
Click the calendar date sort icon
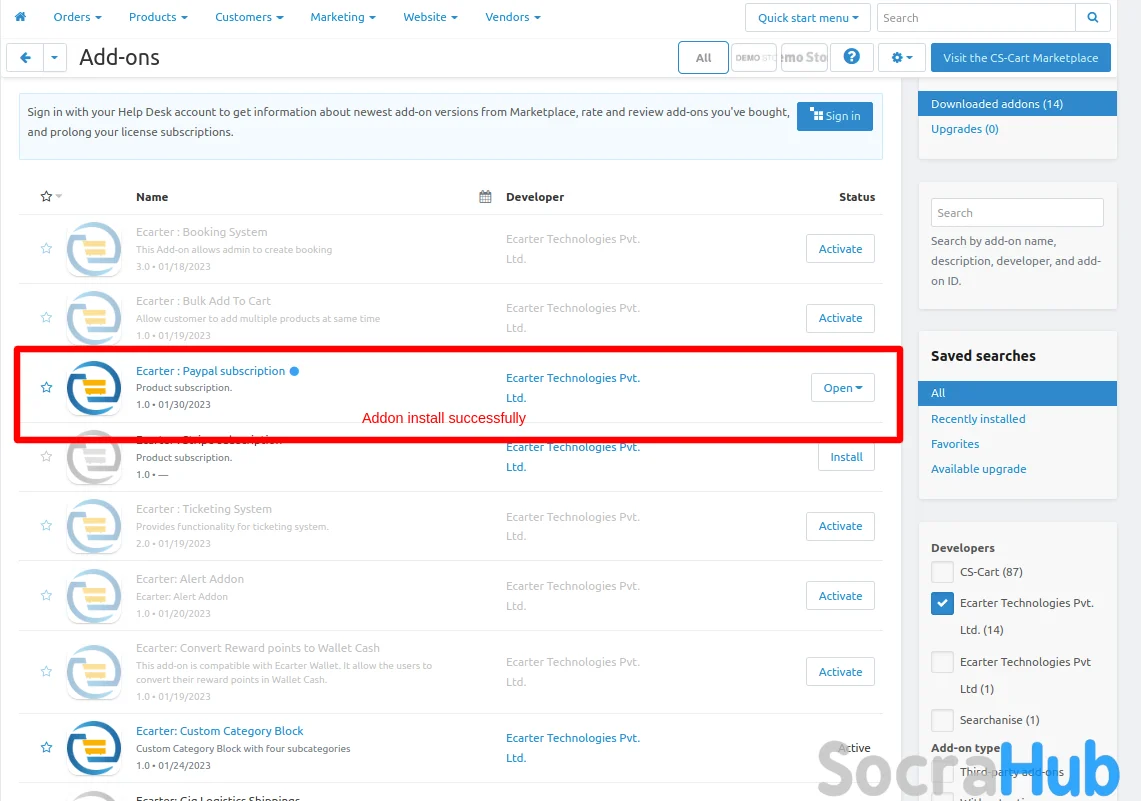(x=485, y=196)
